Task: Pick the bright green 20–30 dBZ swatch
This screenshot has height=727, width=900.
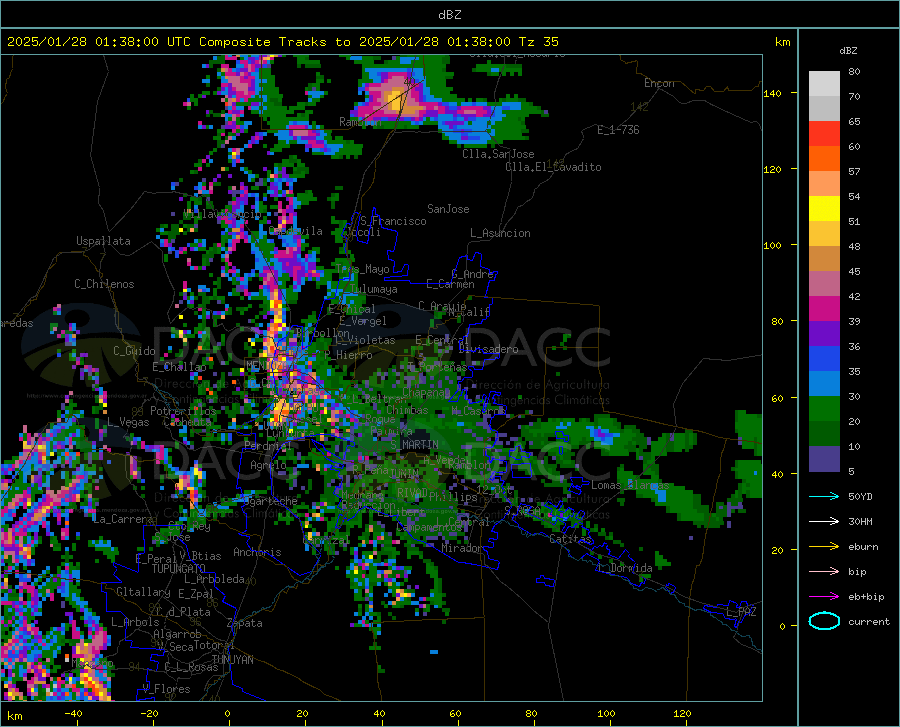Action: point(824,409)
